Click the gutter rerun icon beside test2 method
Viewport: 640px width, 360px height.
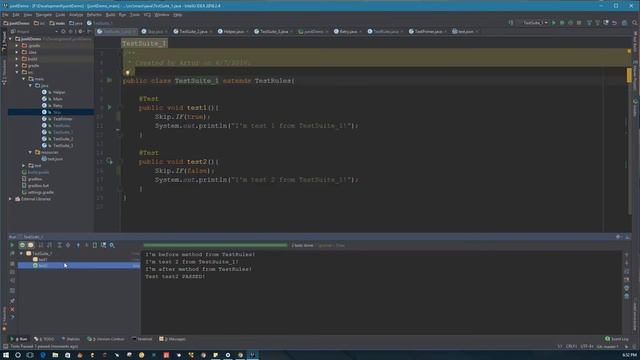(x=109, y=161)
